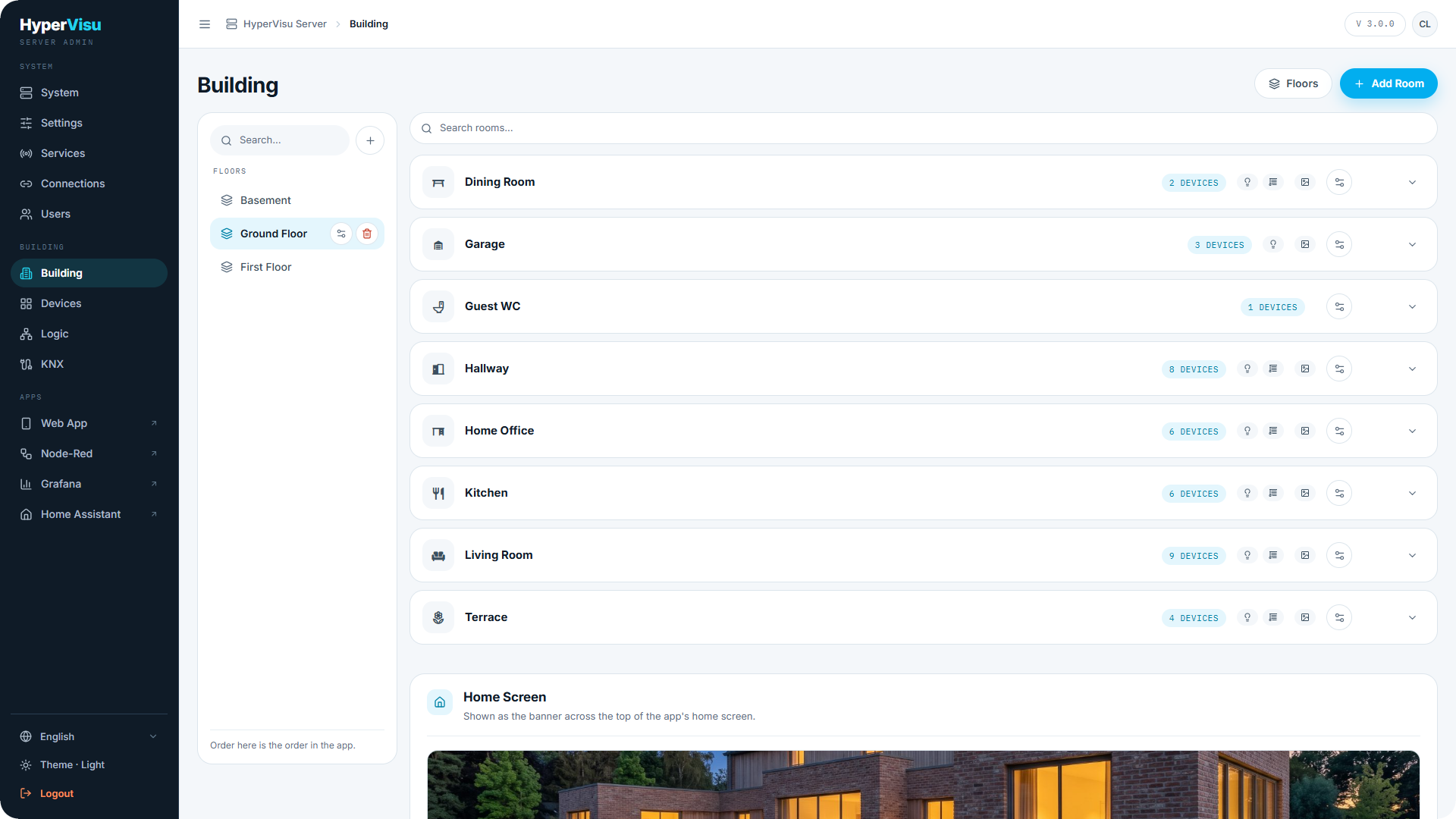This screenshot has width=1456, height=819.
Task: Toggle the Theme Light setting
Action: coord(89,764)
